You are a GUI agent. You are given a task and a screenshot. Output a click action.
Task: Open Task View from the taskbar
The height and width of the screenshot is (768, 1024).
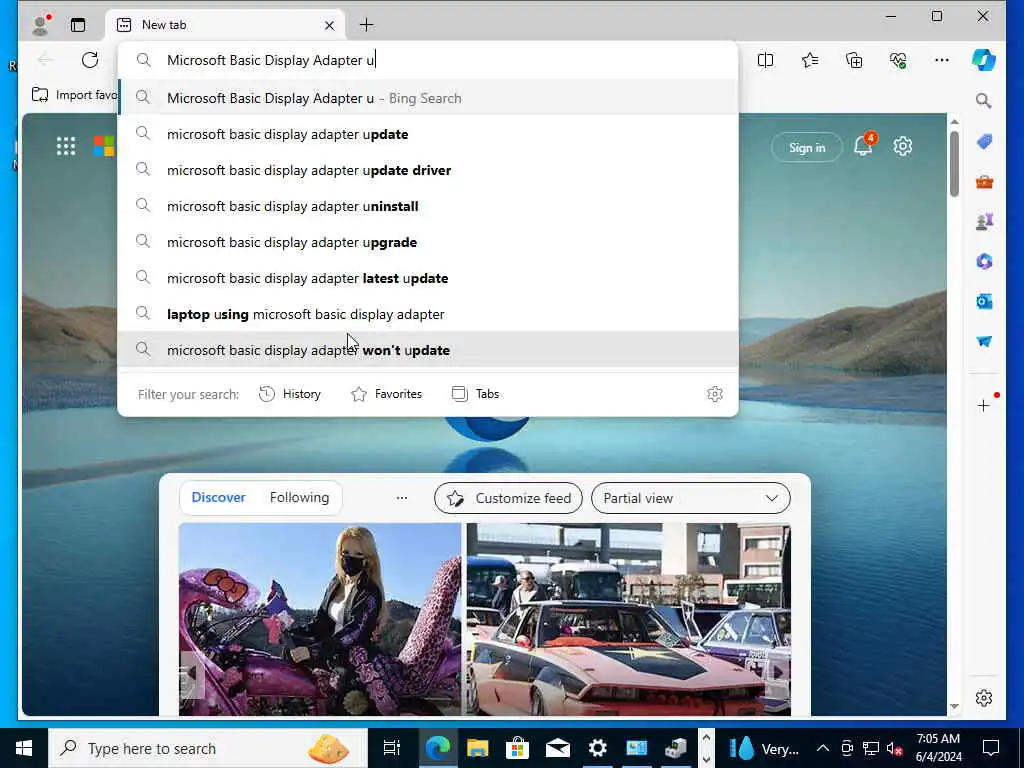pos(392,748)
